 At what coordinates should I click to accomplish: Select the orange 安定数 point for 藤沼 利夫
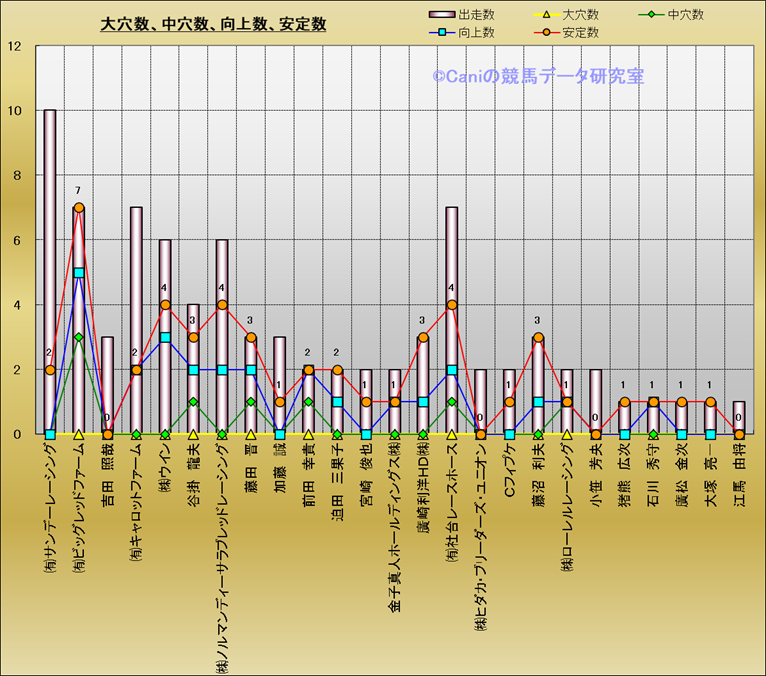pos(538,338)
